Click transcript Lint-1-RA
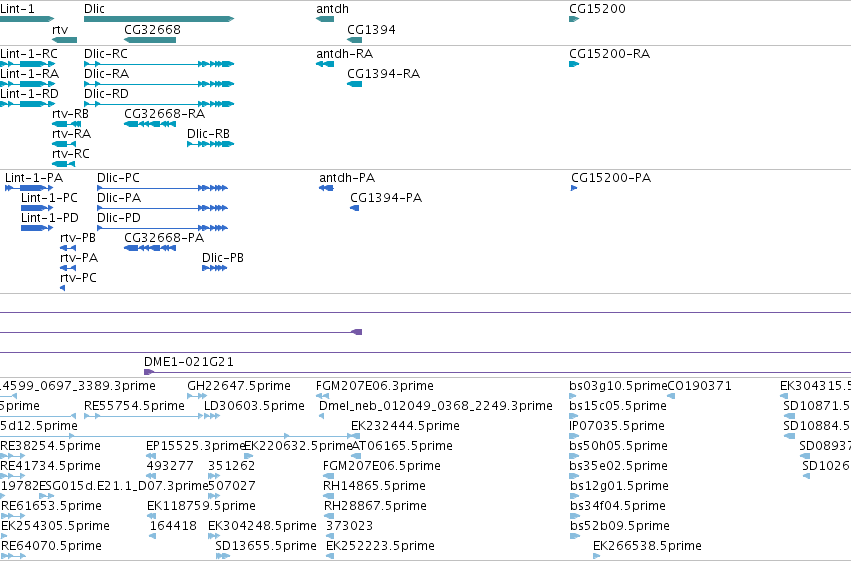Screen dimensions: 851x561 [x=28, y=84]
